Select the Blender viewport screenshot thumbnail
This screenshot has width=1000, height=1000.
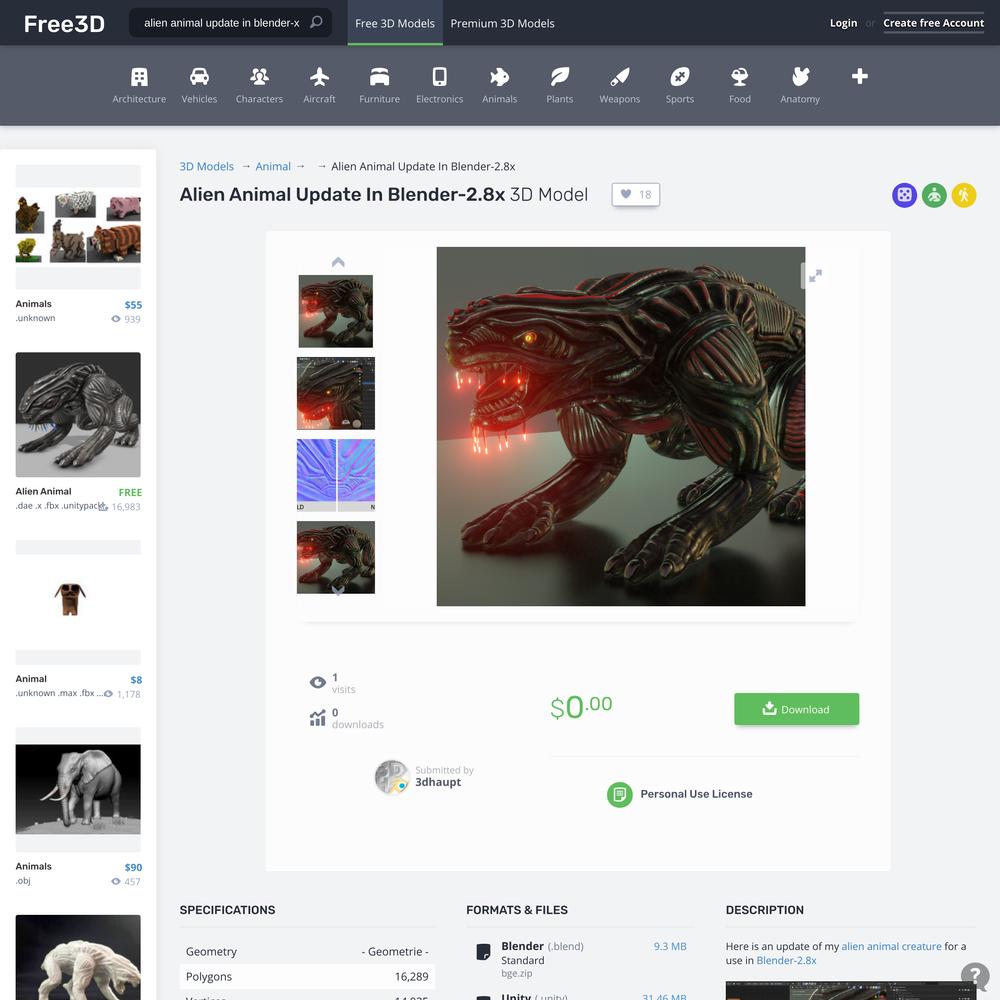point(336,393)
